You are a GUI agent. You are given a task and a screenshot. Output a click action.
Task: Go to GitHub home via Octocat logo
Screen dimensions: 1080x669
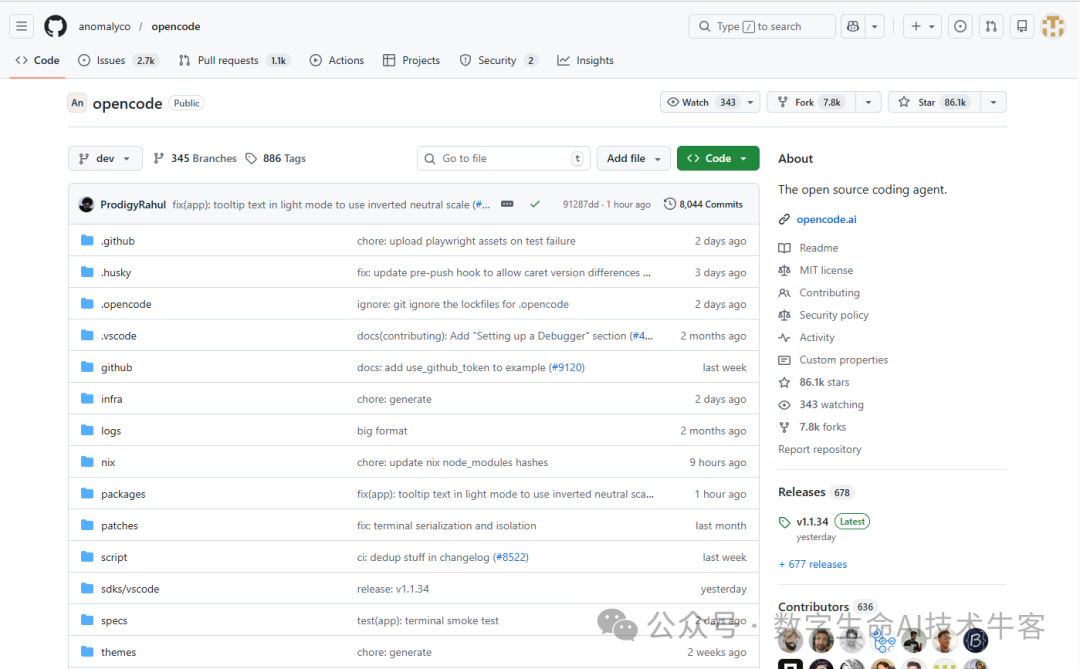55,26
